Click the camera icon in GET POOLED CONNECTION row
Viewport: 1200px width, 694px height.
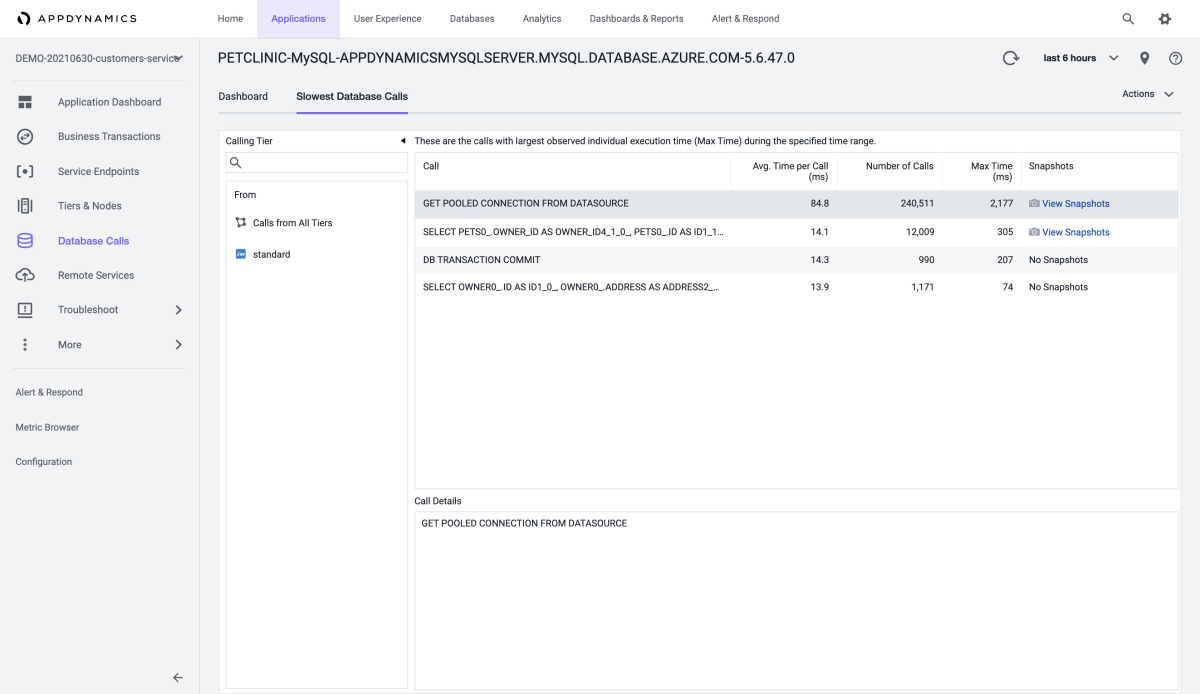(x=1034, y=204)
